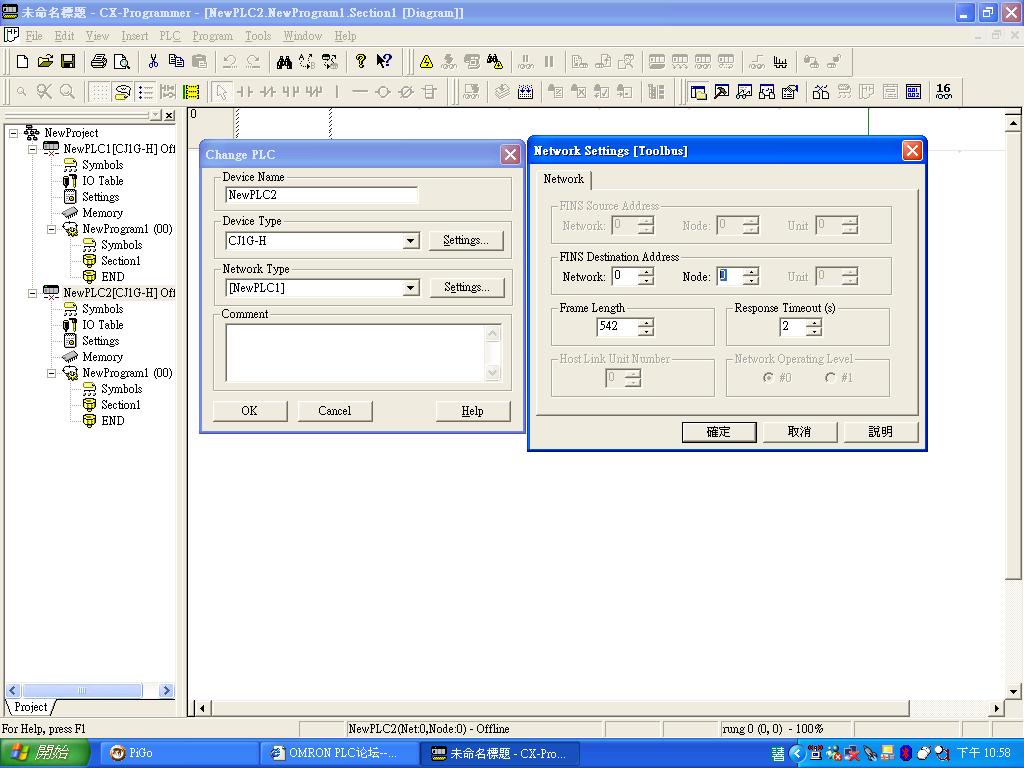Click the Copy toolbar icon
Image resolution: width=1024 pixels, height=768 pixels.
click(x=176, y=61)
